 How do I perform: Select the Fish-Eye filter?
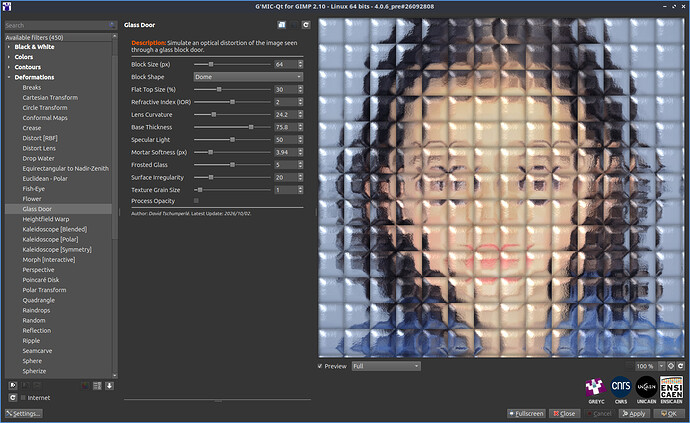point(33,189)
